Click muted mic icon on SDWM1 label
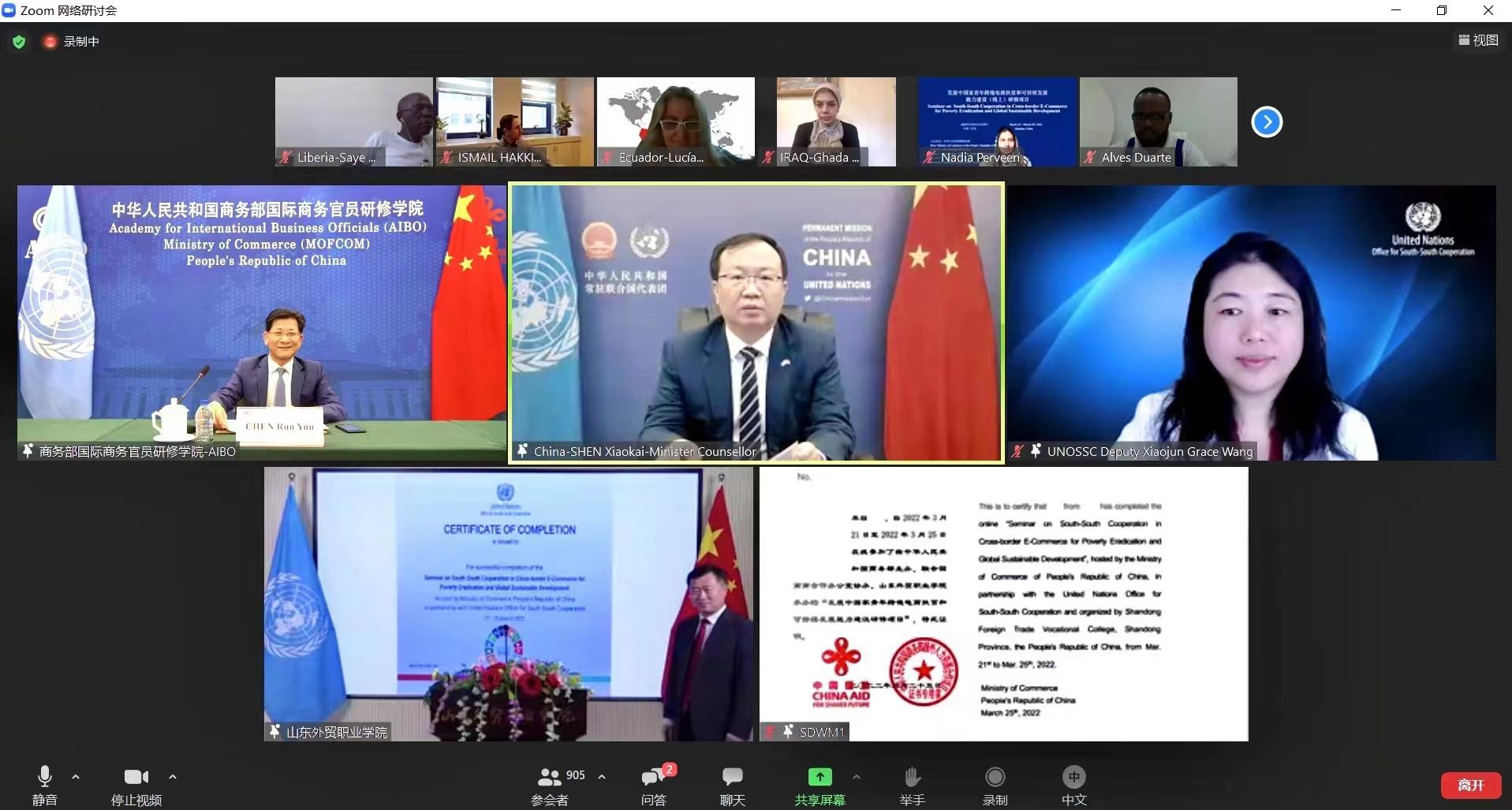 tap(771, 732)
